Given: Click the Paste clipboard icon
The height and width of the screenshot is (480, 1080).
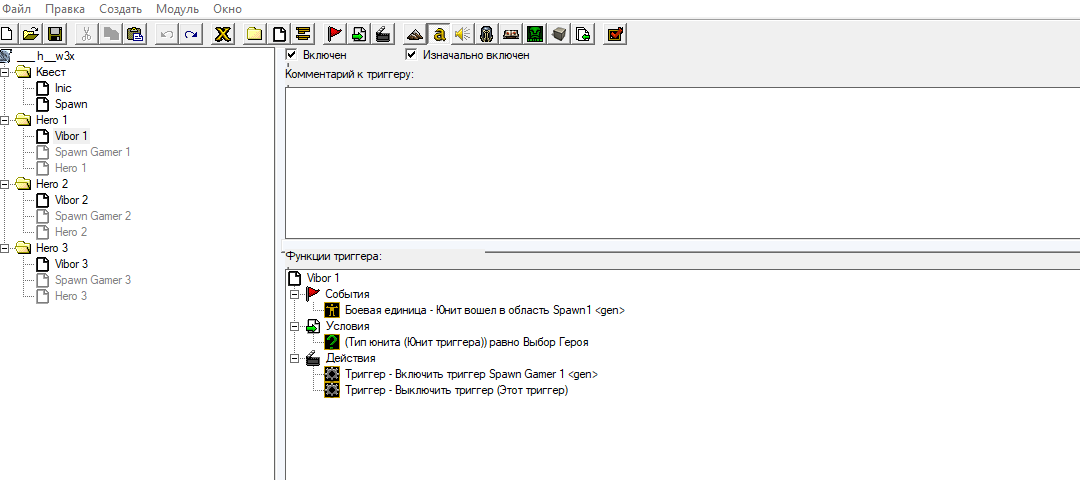Looking at the screenshot, I should (x=134, y=33).
